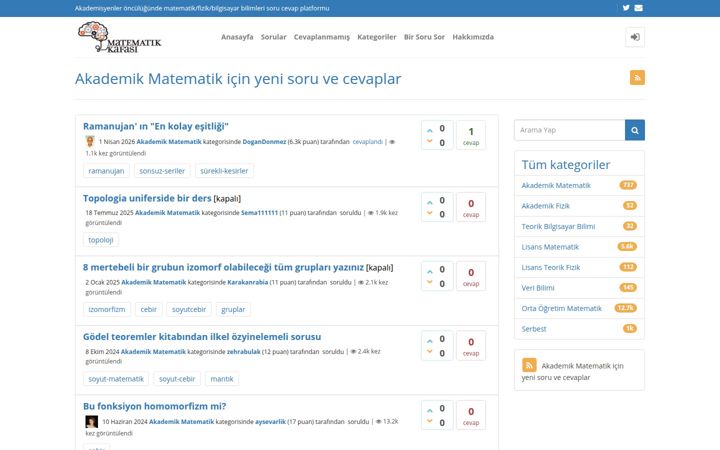Click the search magnifier button
This screenshot has height=450, width=720.
(x=635, y=130)
